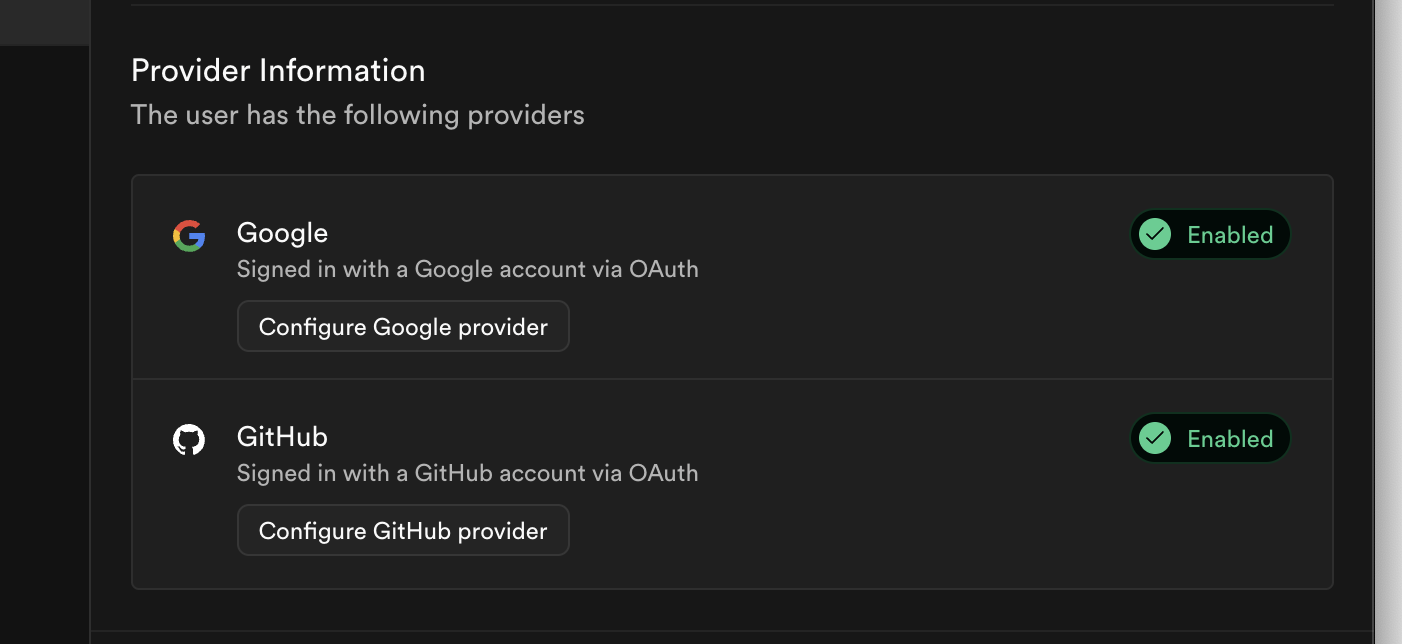
Task: Click the Enabled label text for Google
Action: [1229, 235]
